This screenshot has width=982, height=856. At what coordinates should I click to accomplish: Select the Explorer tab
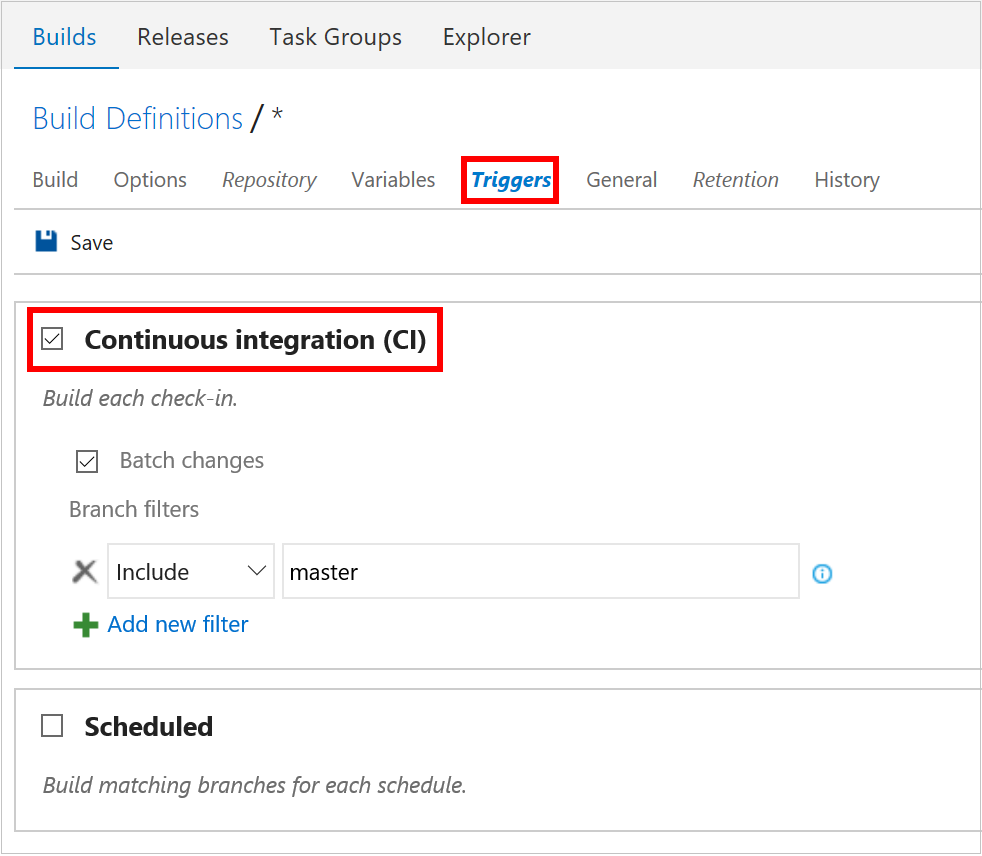(486, 36)
